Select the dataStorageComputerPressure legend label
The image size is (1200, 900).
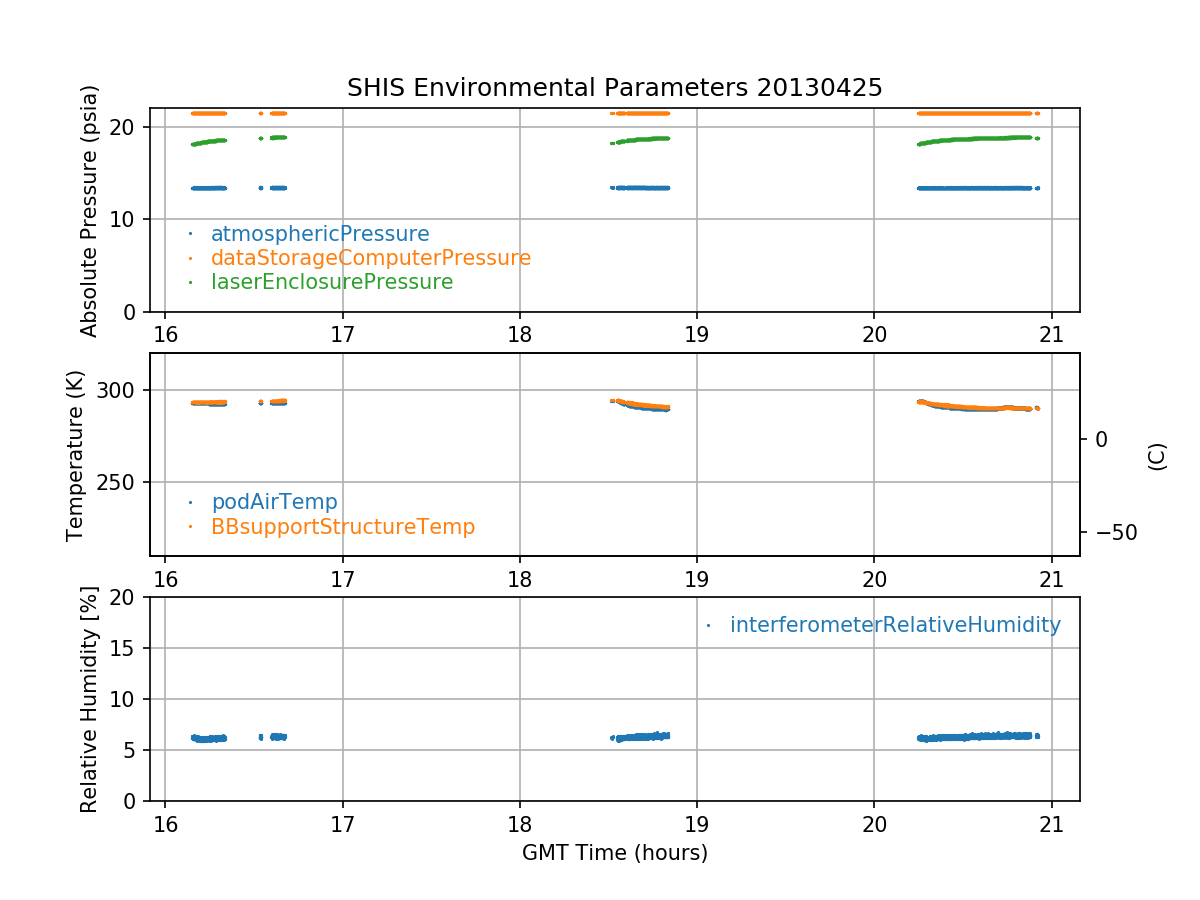(x=370, y=258)
